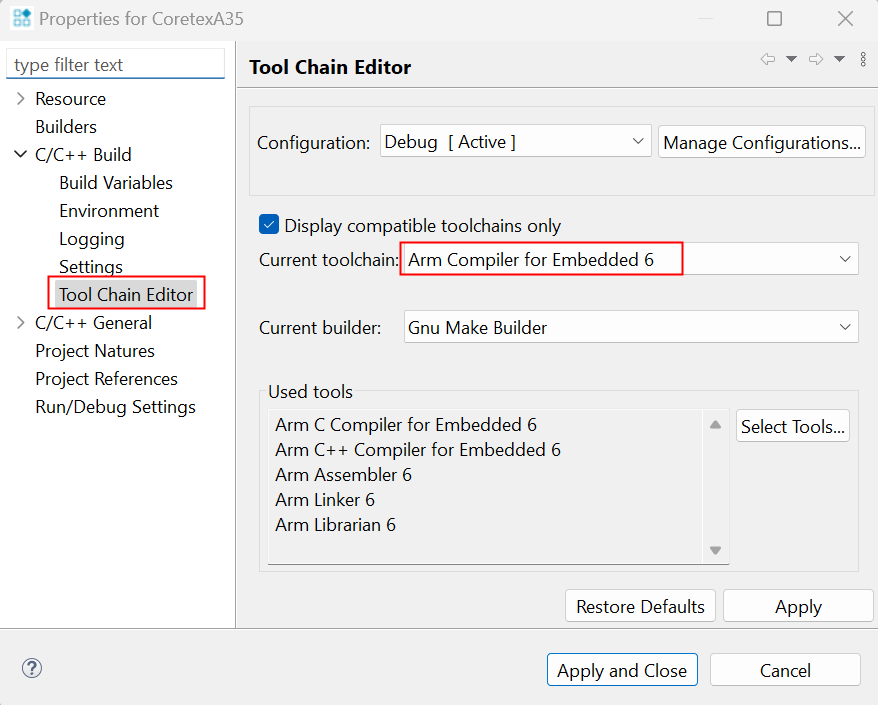Open the three-dot view menu icon

[863, 60]
